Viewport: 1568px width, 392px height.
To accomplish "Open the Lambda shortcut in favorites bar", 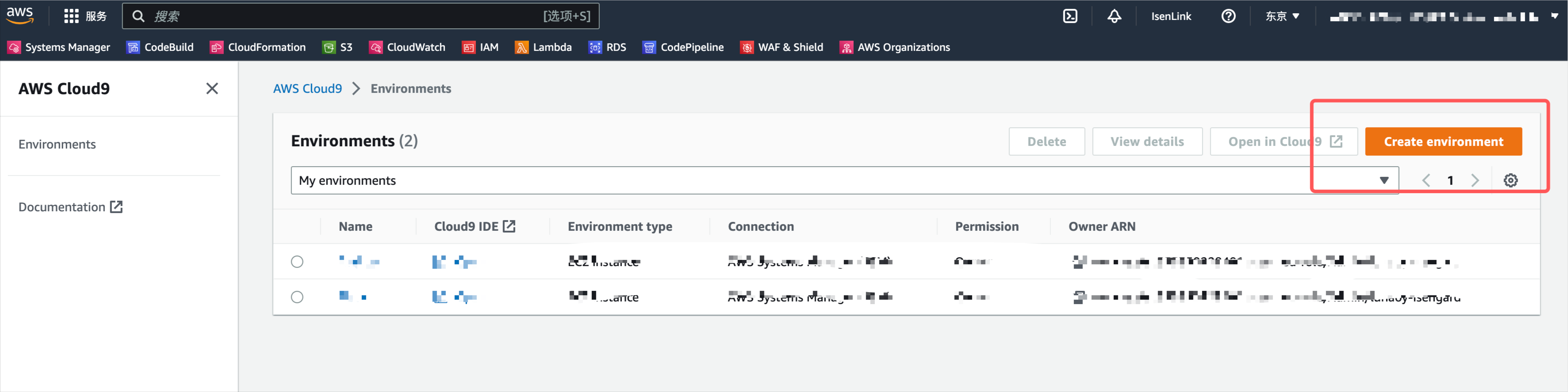I will tap(543, 47).
